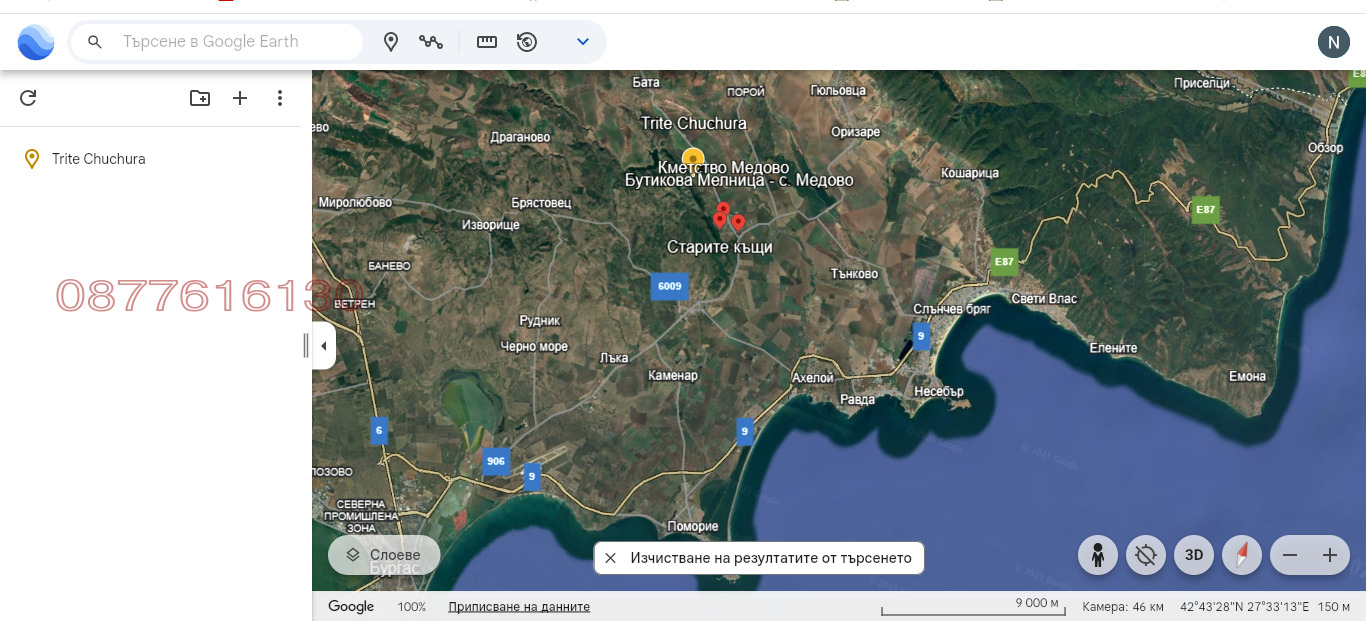Open the Historical imagery tool
Viewport: 1366px width, 621px height.
coord(527,41)
